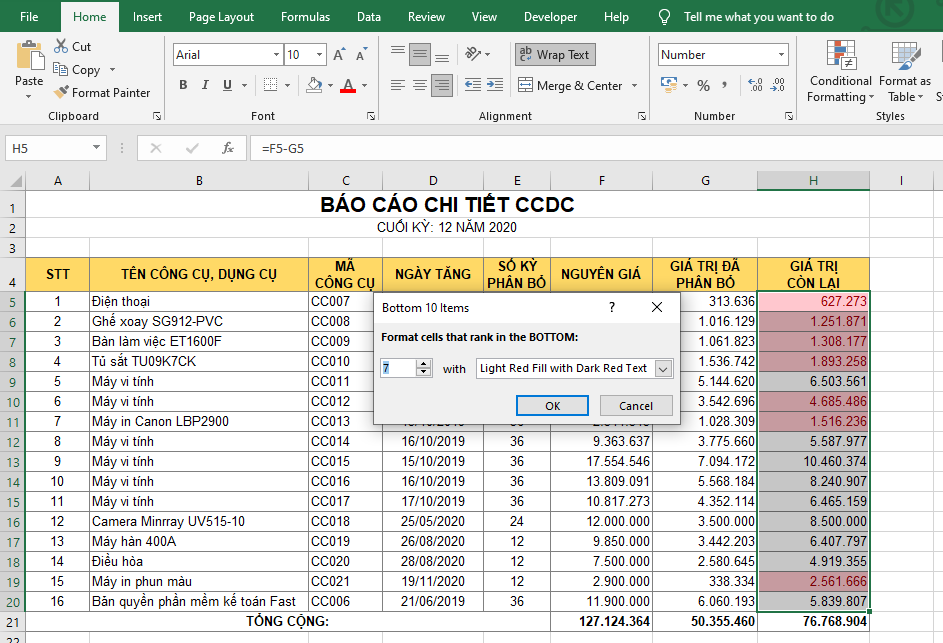
Task: Toggle Bold formatting
Action: pyautogui.click(x=183, y=86)
